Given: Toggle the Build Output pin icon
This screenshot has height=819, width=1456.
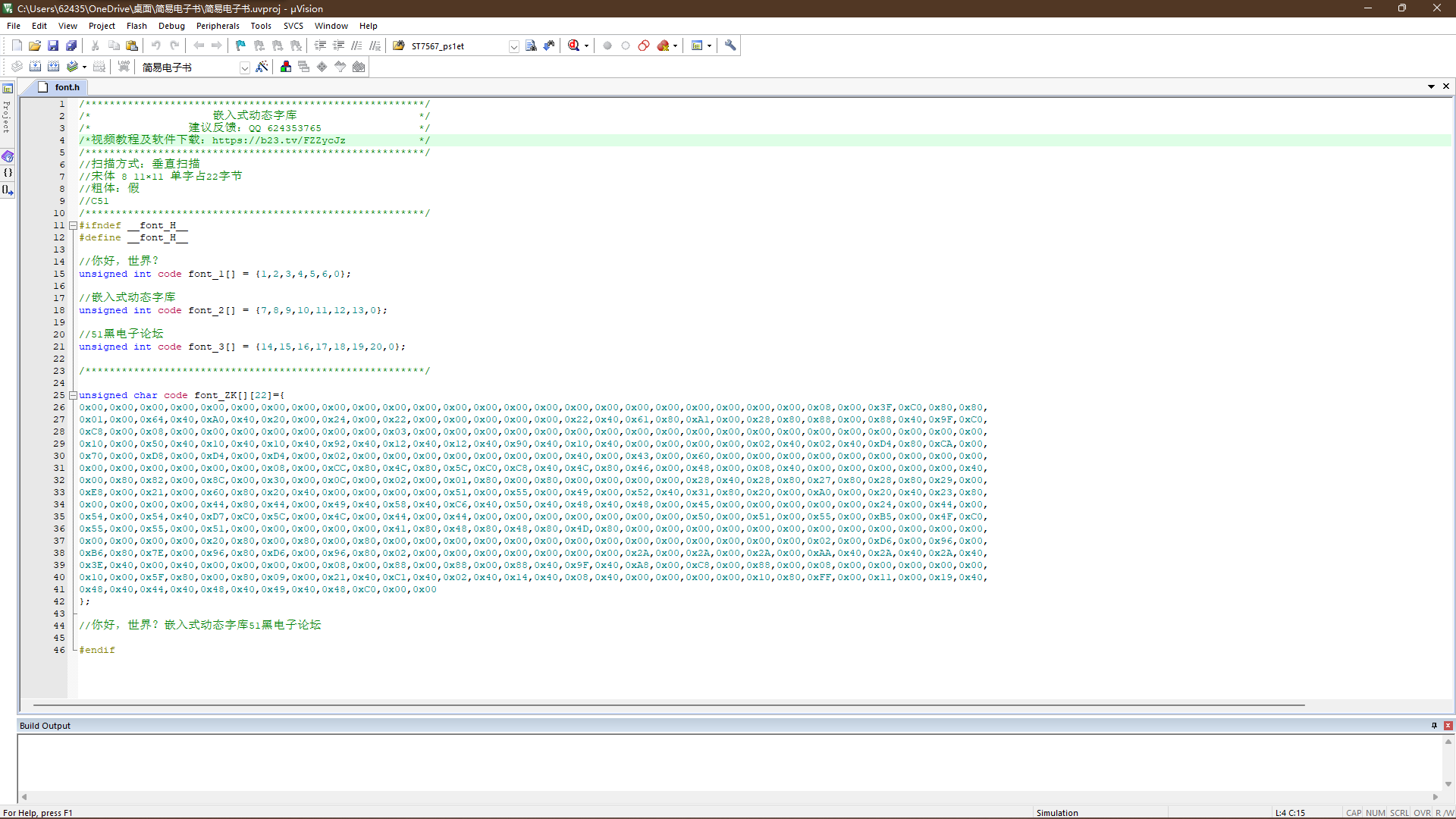Looking at the screenshot, I should click(1434, 726).
